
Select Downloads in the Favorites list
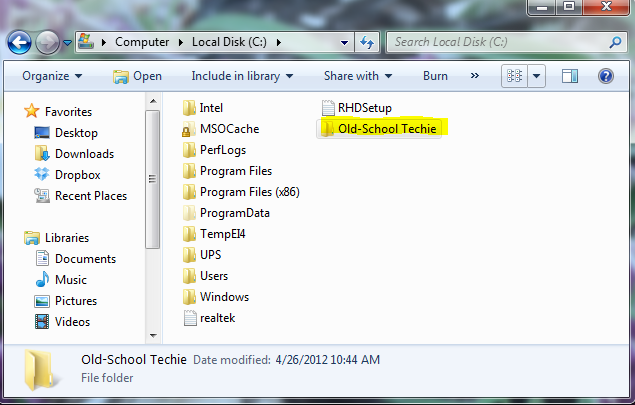coord(84,154)
